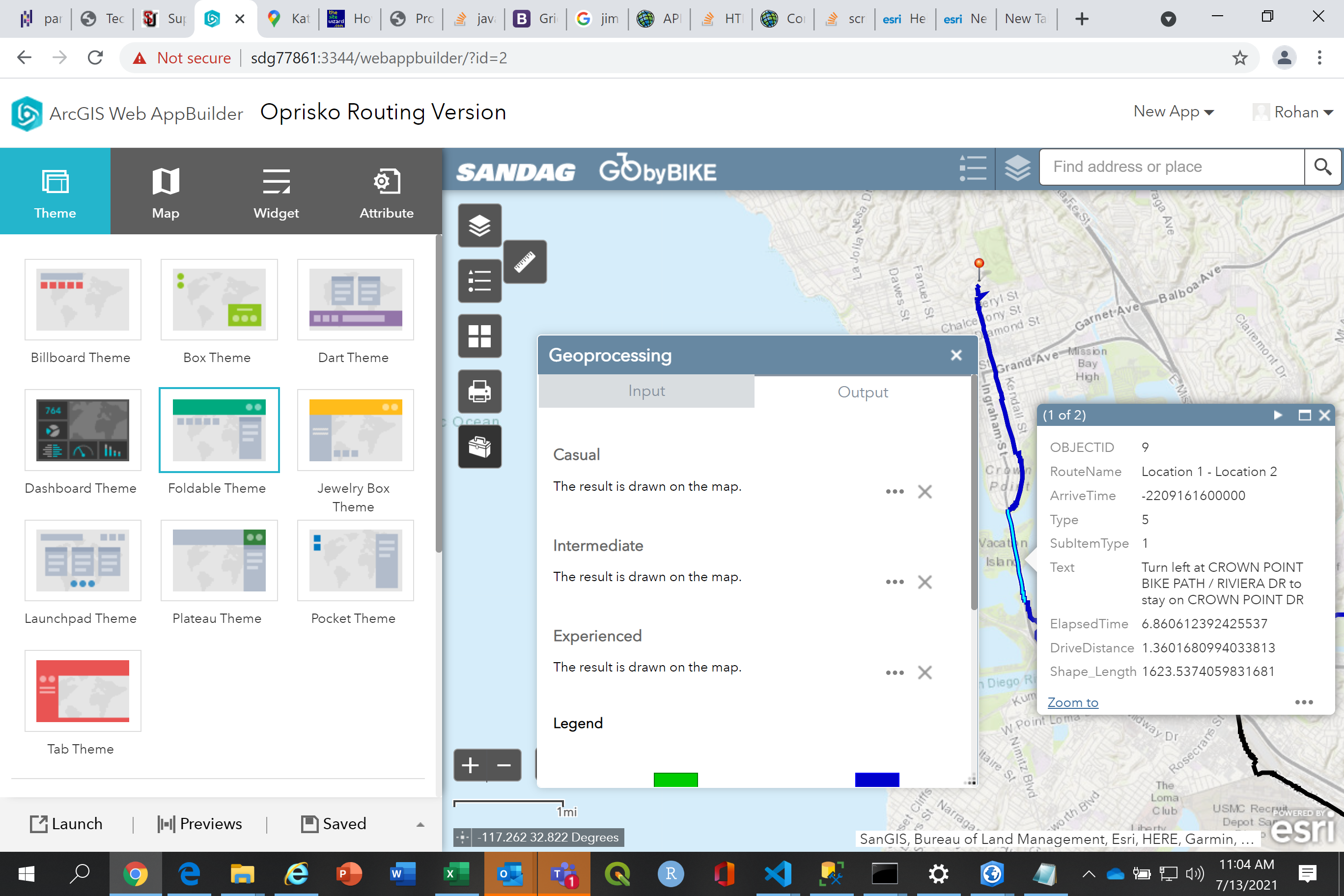The width and height of the screenshot is (1344, 896).
Task: Select the Dashboard Theme thumbnail
Action: 83,430
